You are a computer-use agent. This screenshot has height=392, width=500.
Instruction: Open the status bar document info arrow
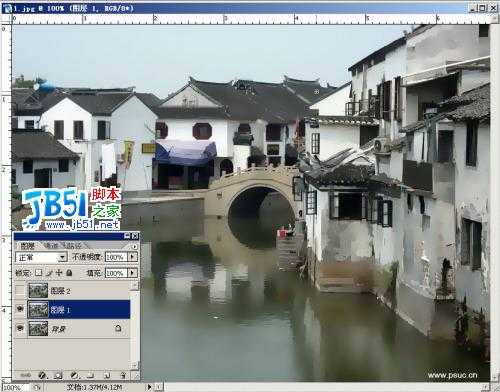pyautogui.click(x=149, y=387)
